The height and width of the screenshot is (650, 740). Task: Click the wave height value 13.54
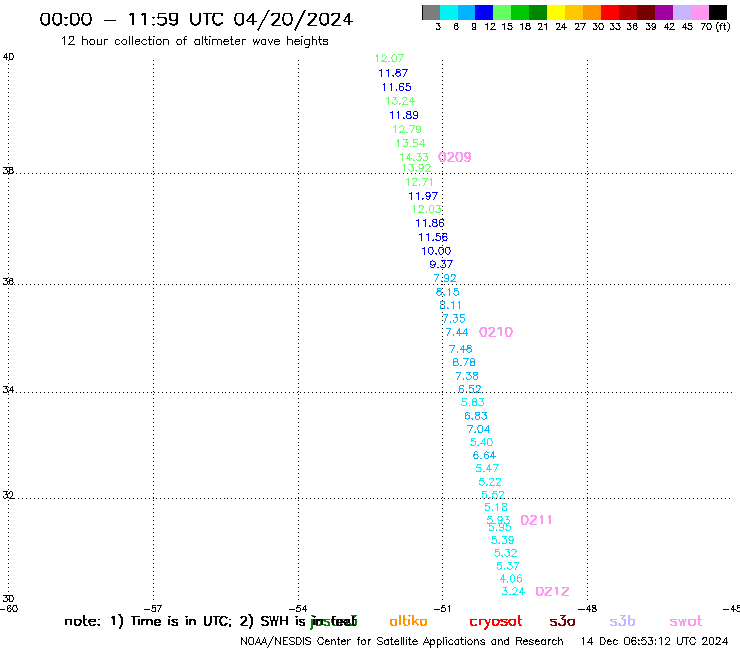(x=411, y=144)
